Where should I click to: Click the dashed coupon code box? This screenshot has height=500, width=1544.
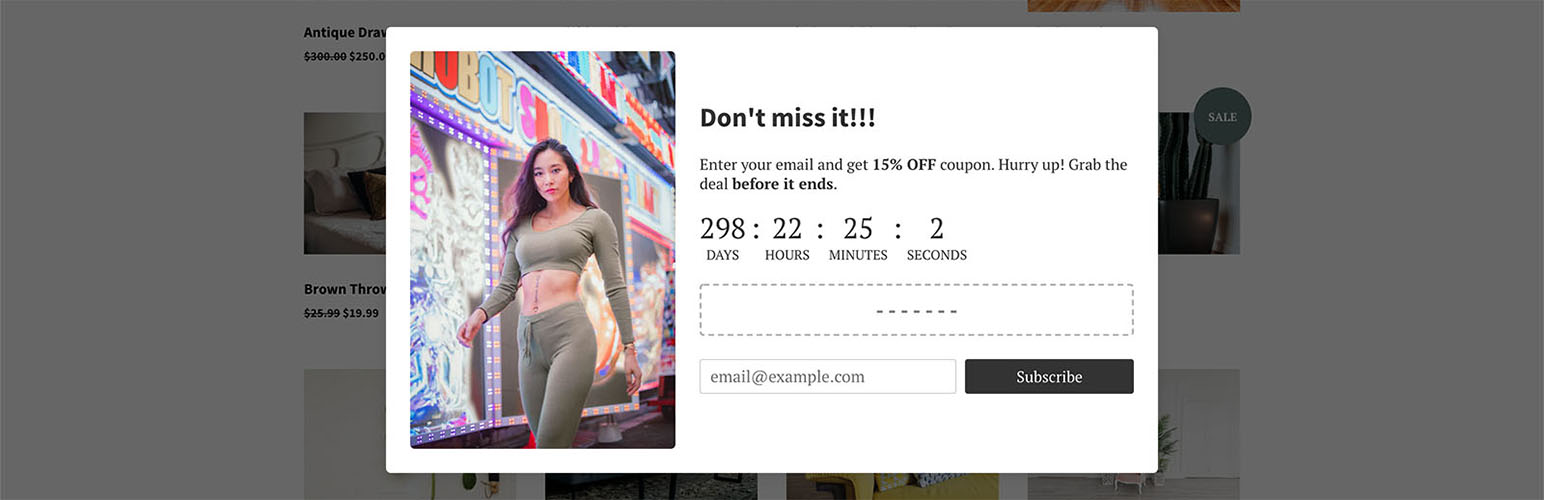point(916,310)
